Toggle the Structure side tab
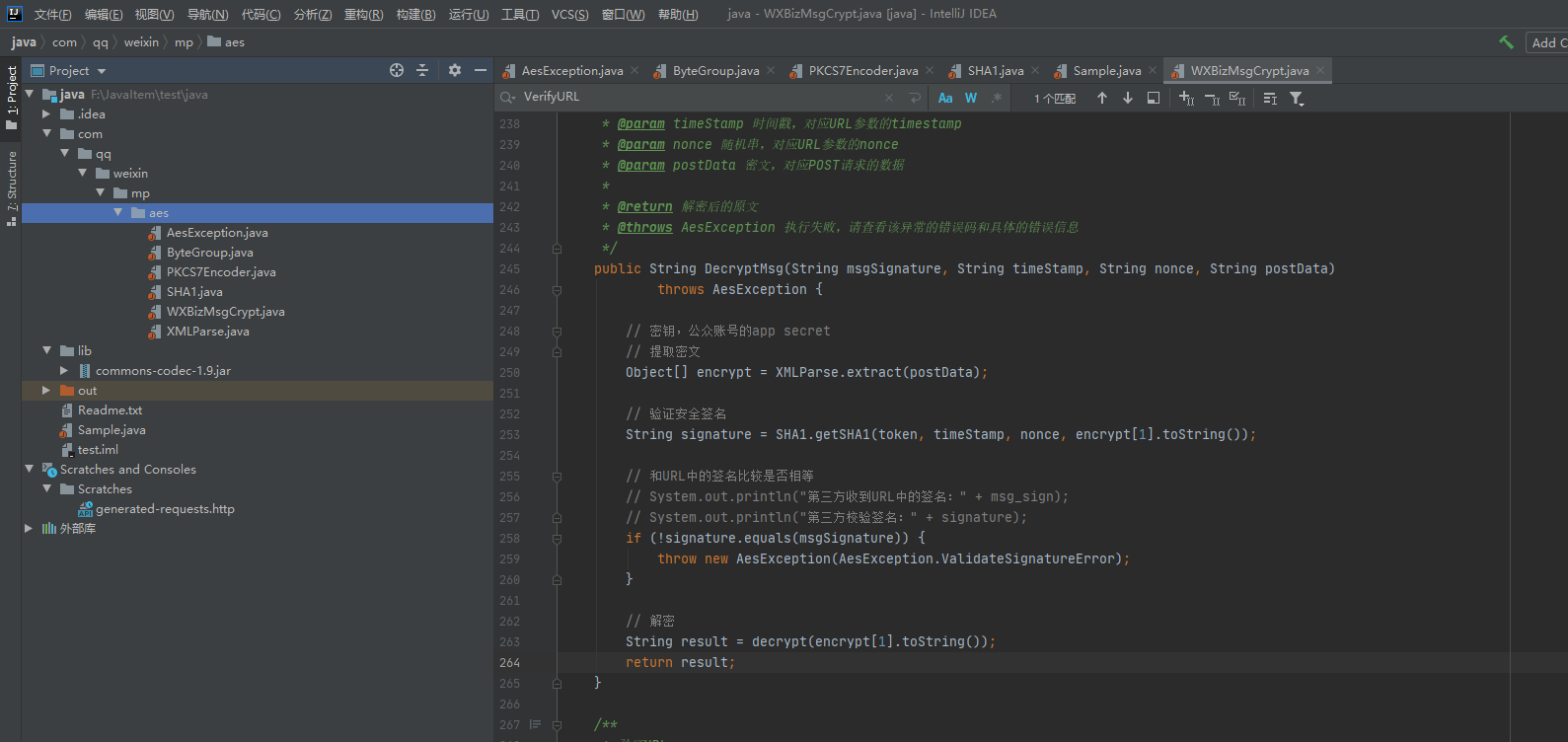This screenshot has height=742, width=1568. [x=12, y=187]
